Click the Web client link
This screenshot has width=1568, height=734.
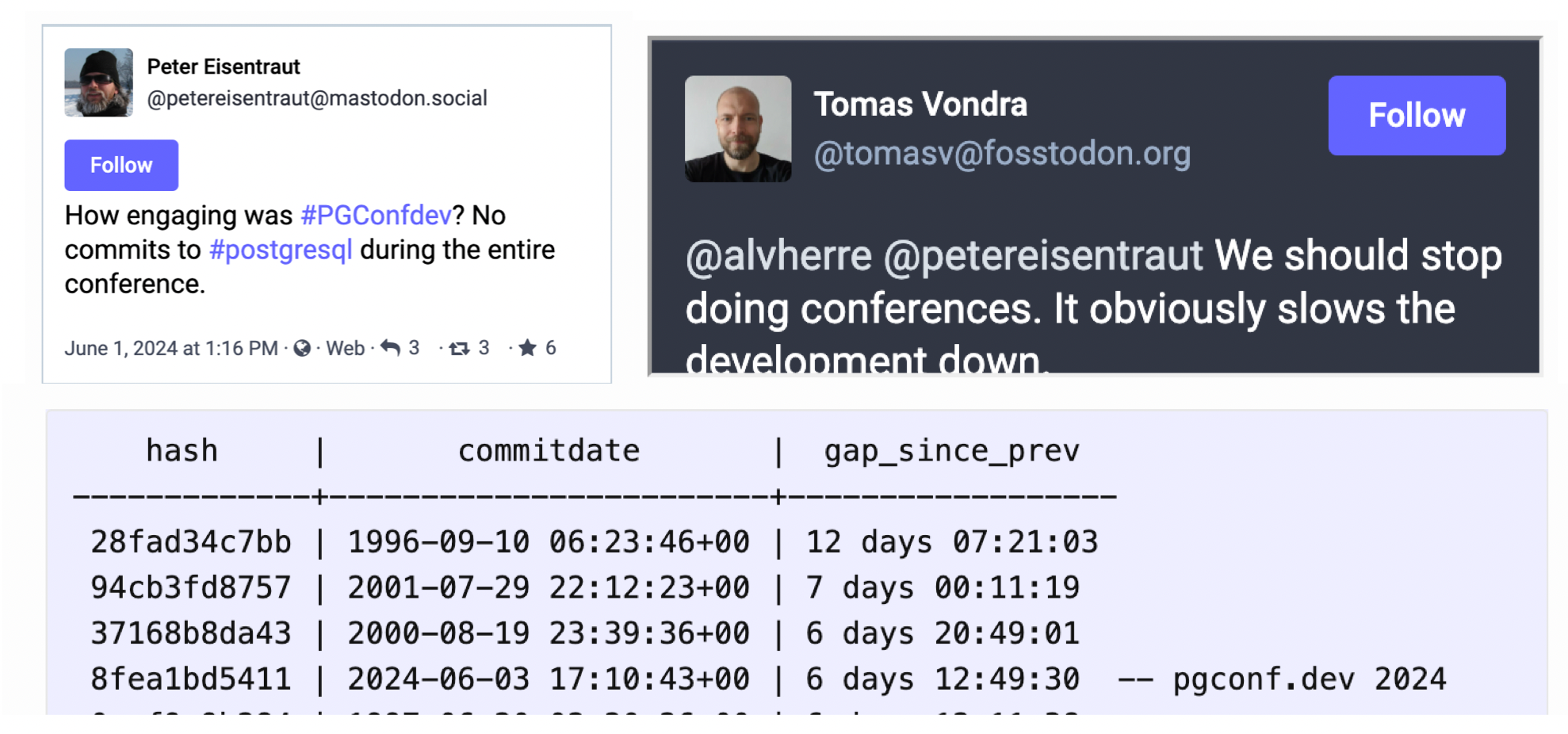click(346, 348)
